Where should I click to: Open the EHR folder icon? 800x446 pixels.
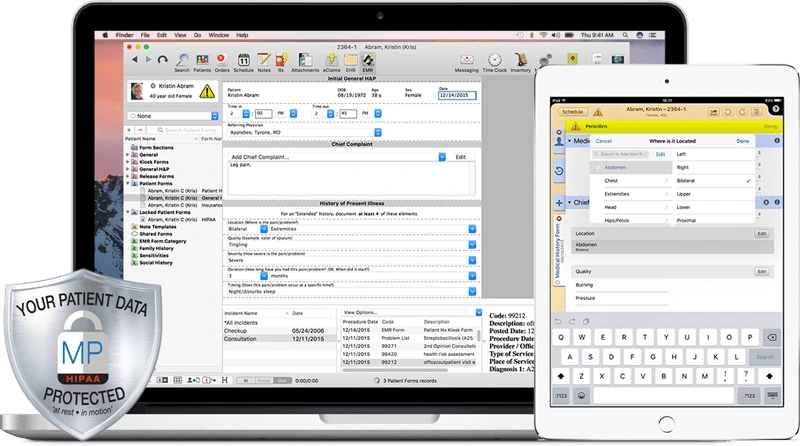click(351, 61)
